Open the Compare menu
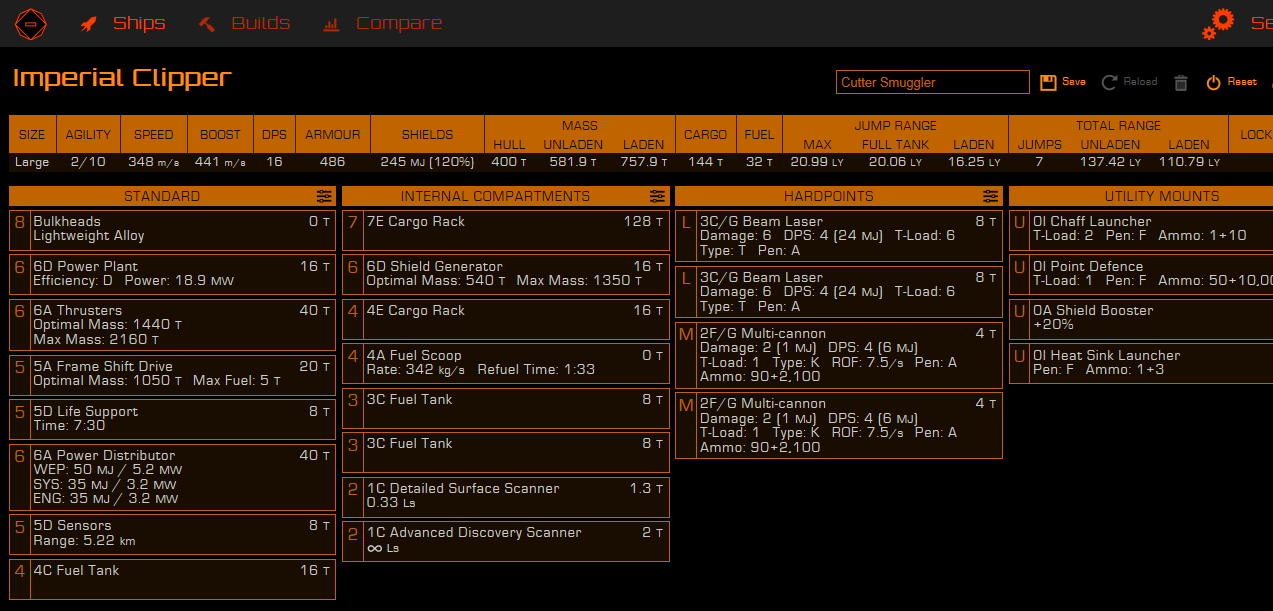 coord(399,23)
